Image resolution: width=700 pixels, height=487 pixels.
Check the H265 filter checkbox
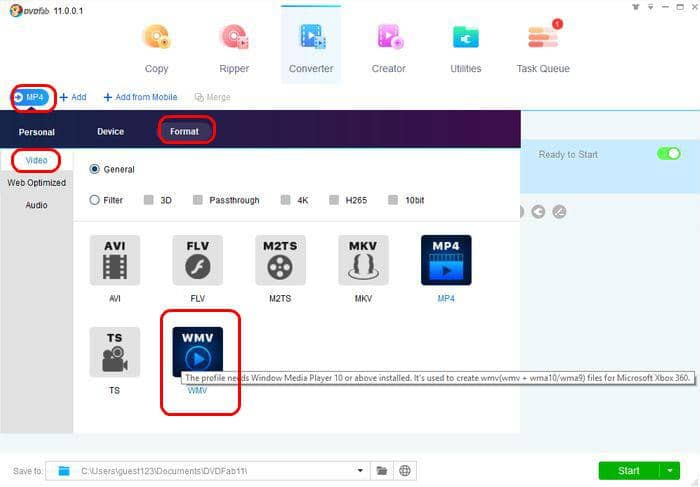coord(333,200)
